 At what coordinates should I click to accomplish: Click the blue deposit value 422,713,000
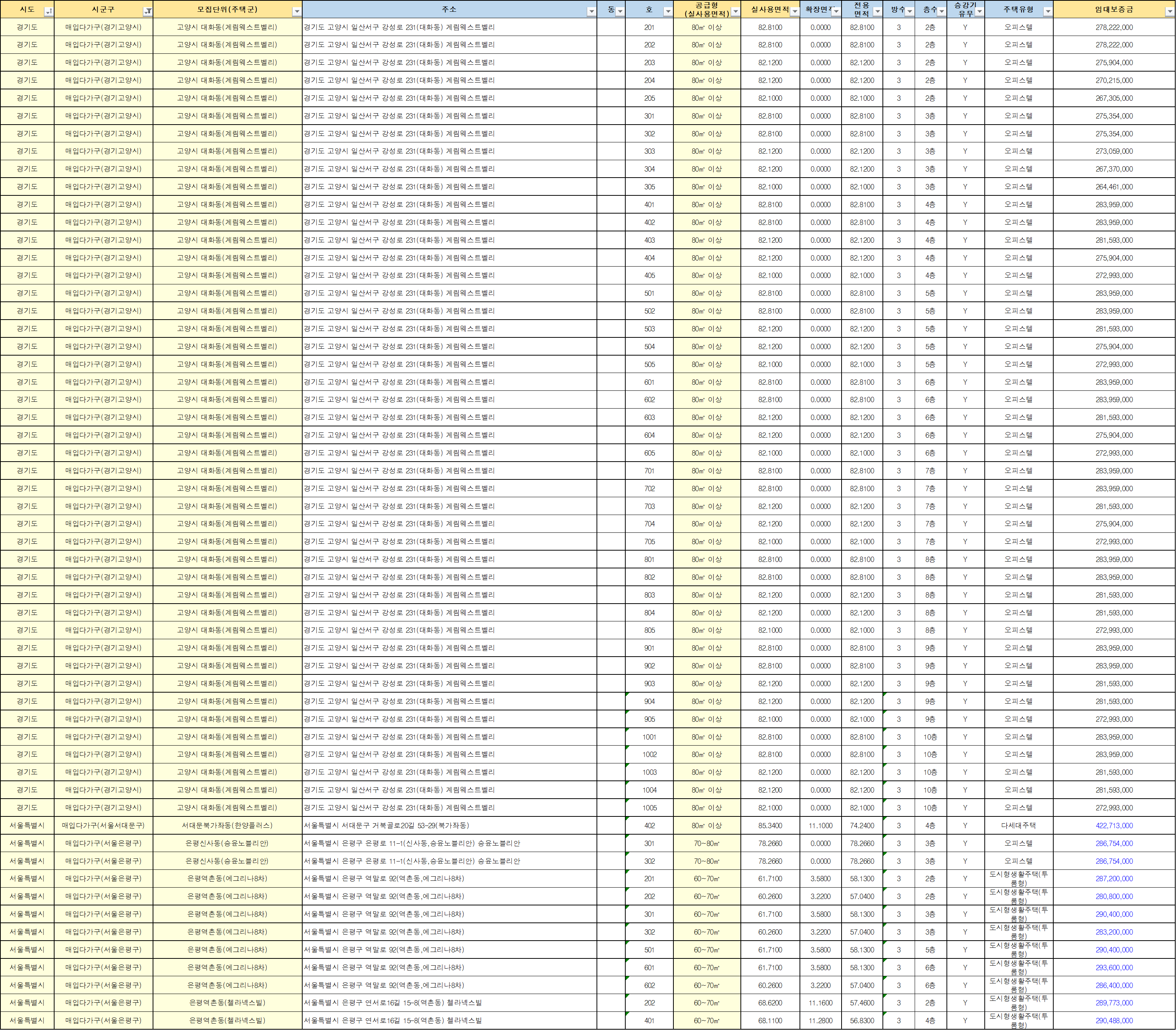(x=1114, y=826)
